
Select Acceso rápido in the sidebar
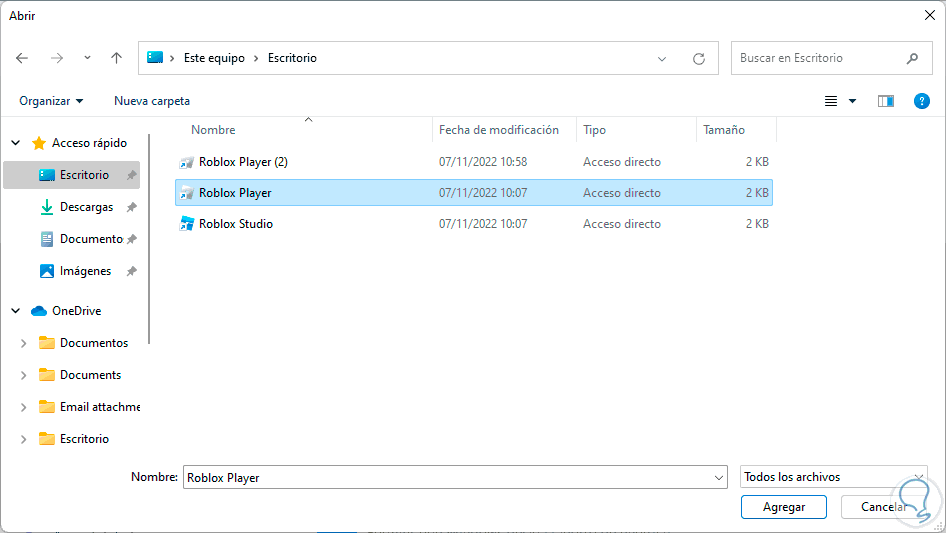click(x=89, y=143)
